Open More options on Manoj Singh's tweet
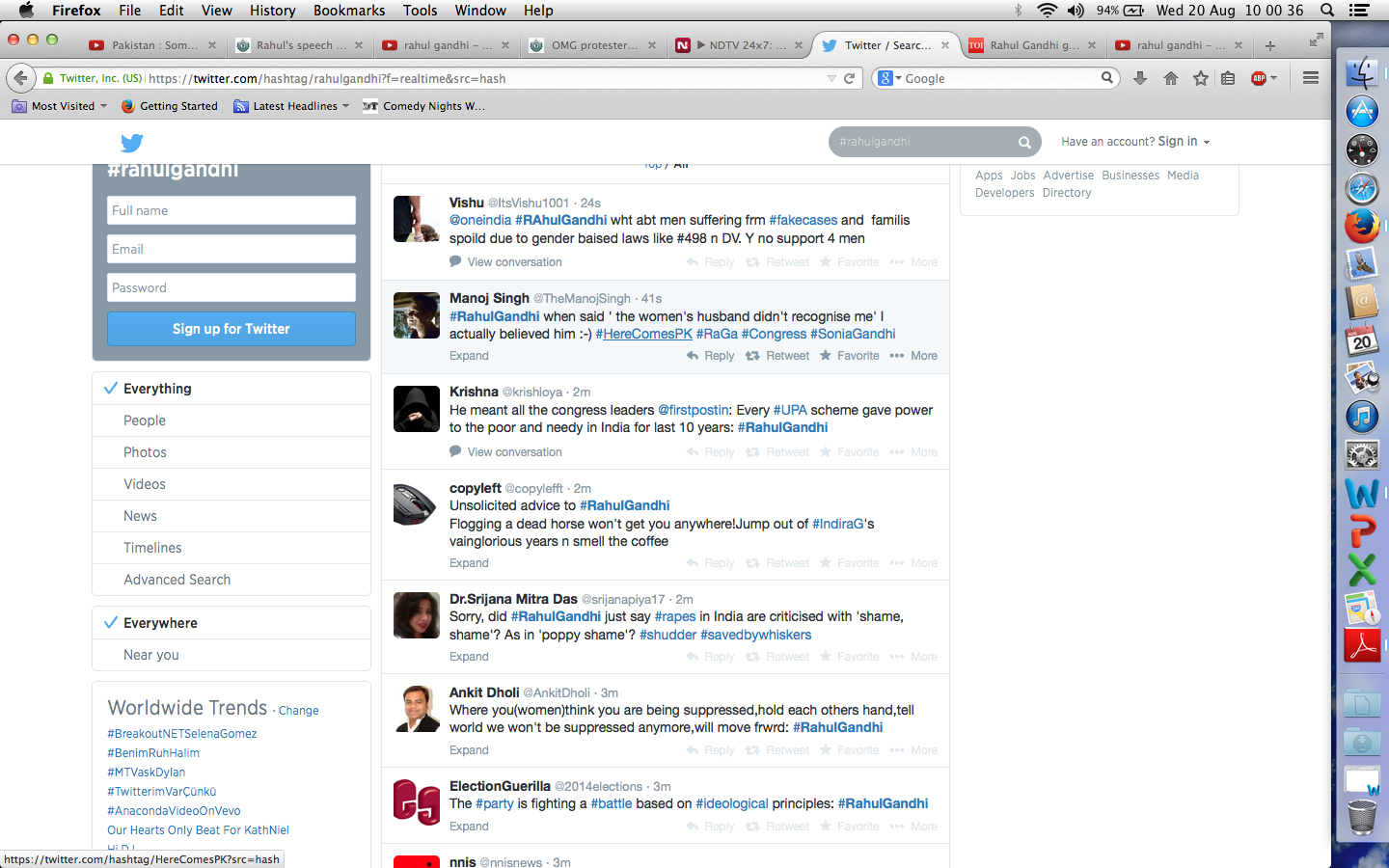Screen dimensions: 1389x868 pyautogui.click(x=913, y=356)
